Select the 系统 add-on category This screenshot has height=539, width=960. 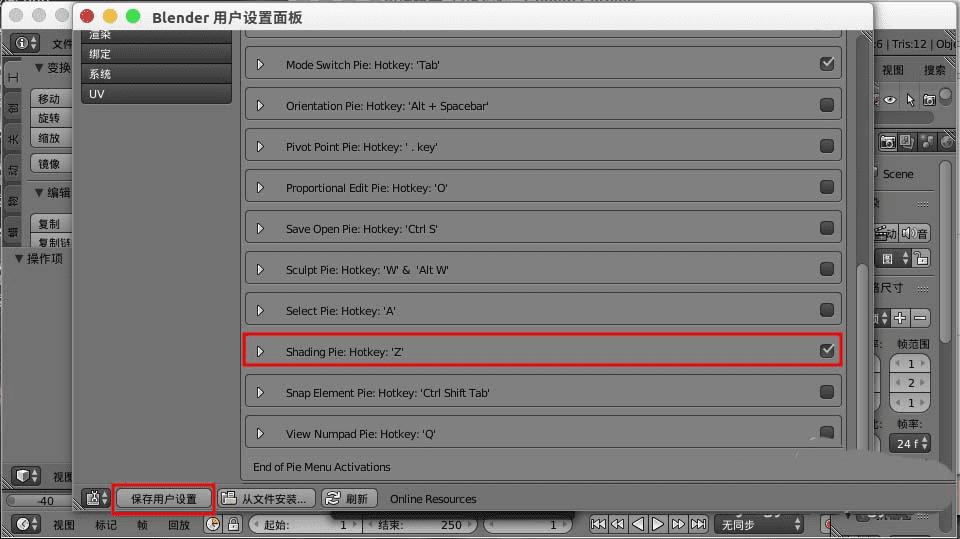[x=156, y=74]
